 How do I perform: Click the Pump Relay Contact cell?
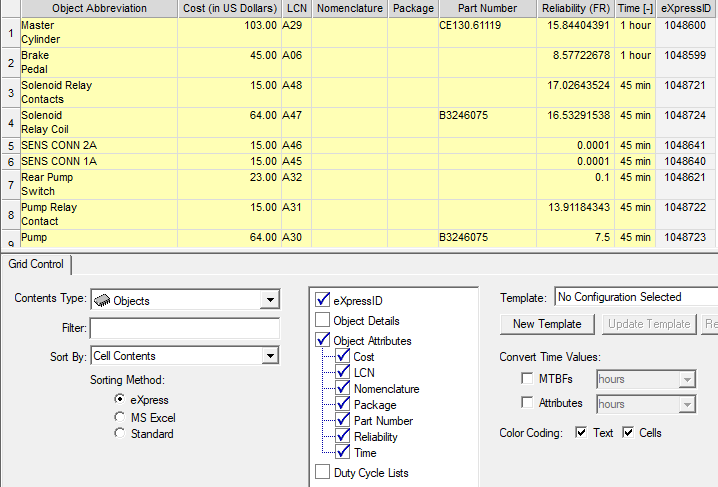coord(99,214)
